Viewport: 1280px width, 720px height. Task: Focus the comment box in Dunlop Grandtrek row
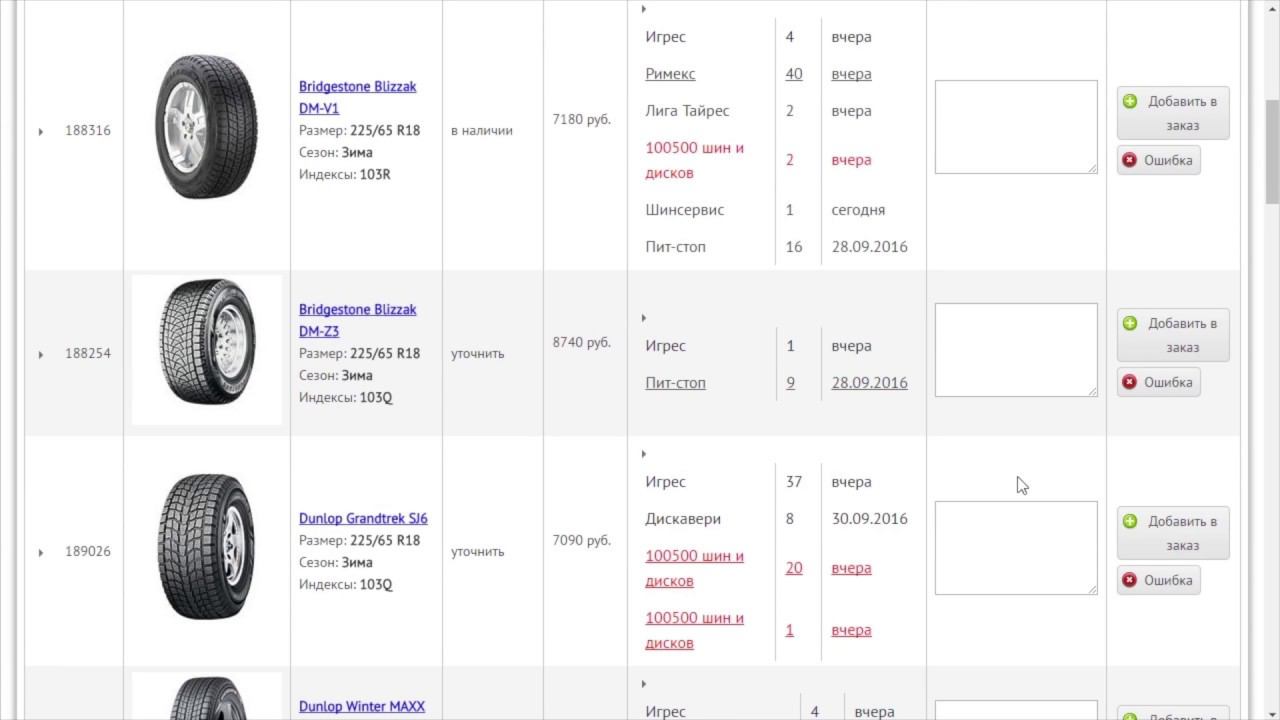[1016, 548]
